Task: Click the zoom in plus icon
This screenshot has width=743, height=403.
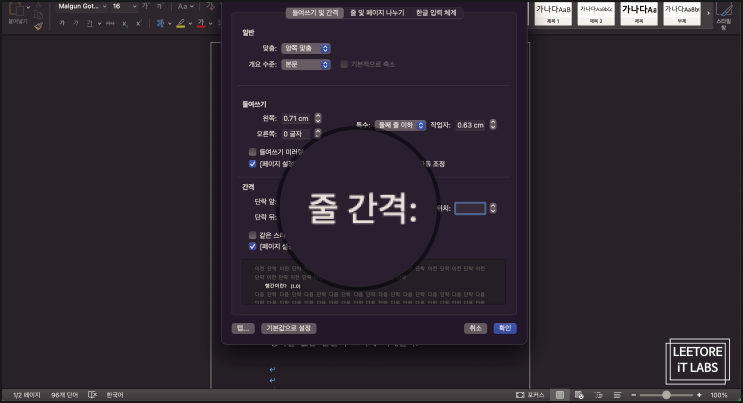Action: pos(699,395)
